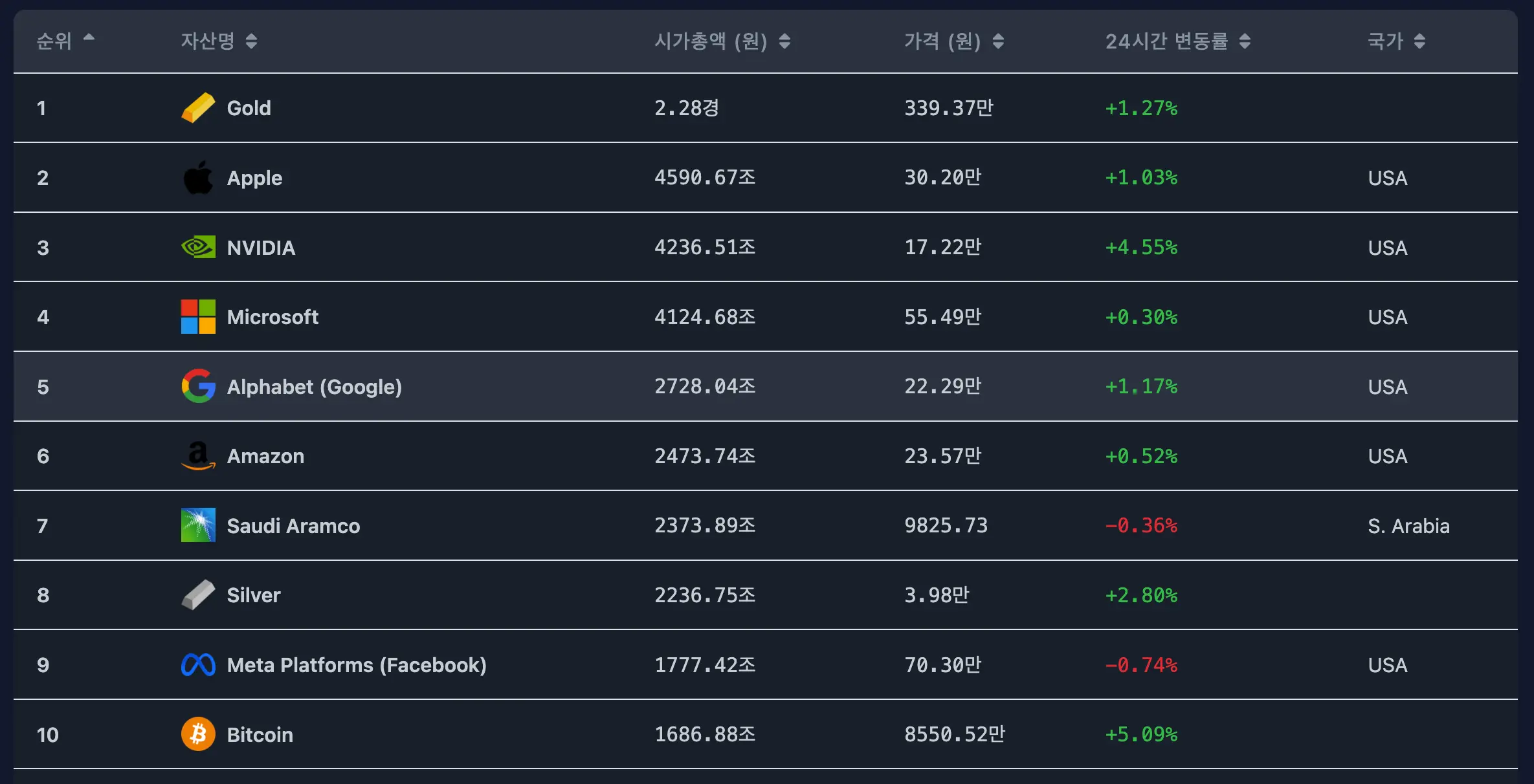Sort table by 시가총액 (원) market cap
Viewport: 1534px width, 784px height.
click(x=784, y=41)
